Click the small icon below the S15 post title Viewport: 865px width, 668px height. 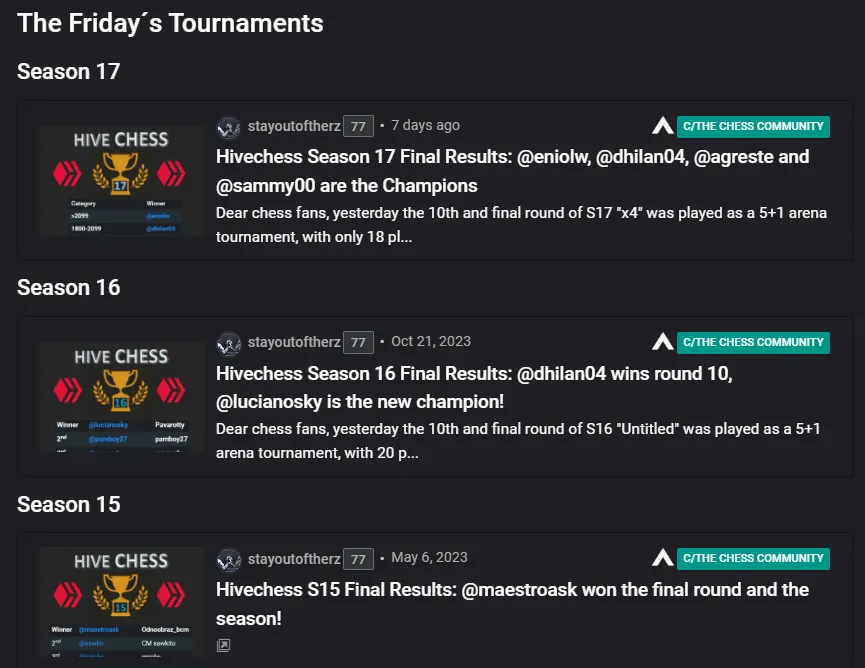coord(223,646)
